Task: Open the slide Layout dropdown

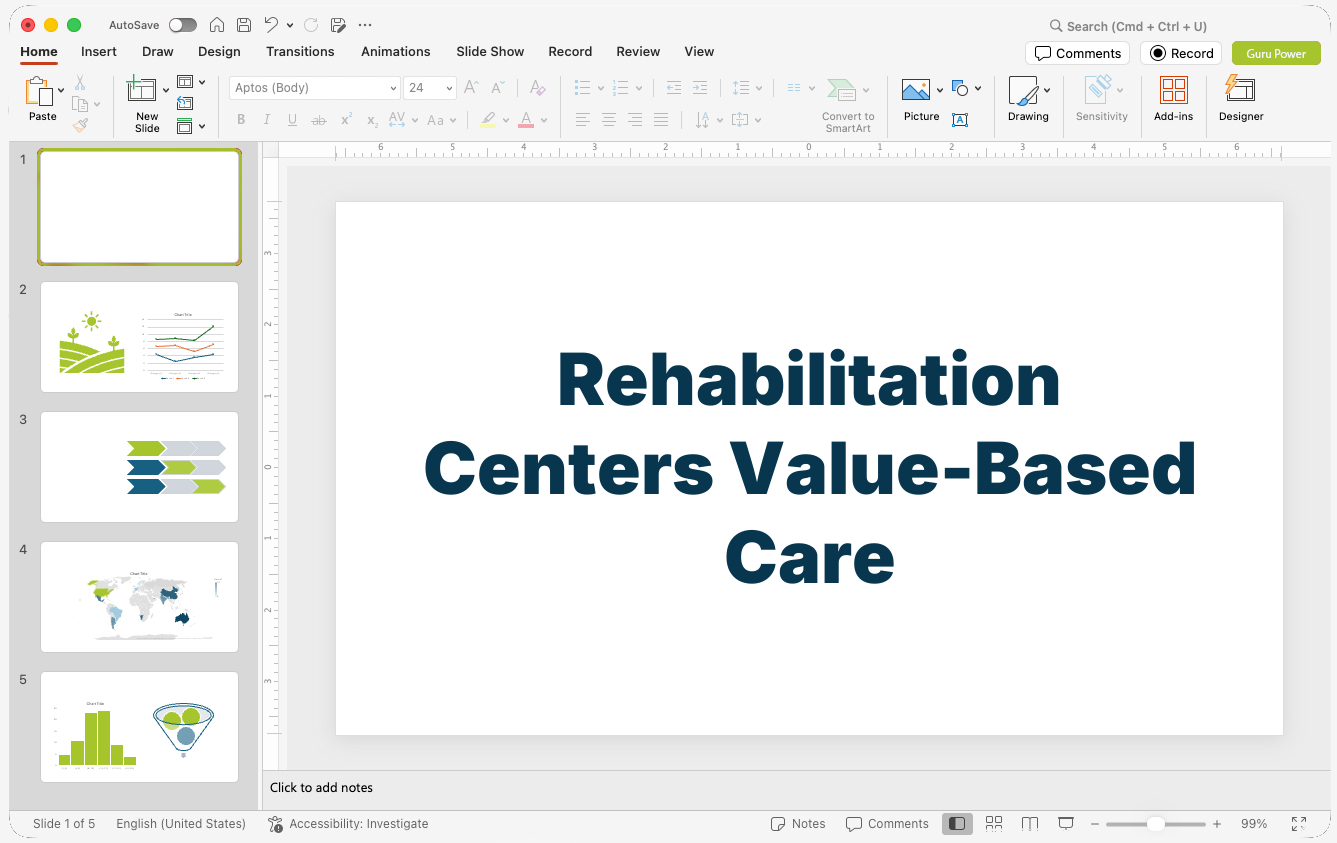Action: [191, 82]
